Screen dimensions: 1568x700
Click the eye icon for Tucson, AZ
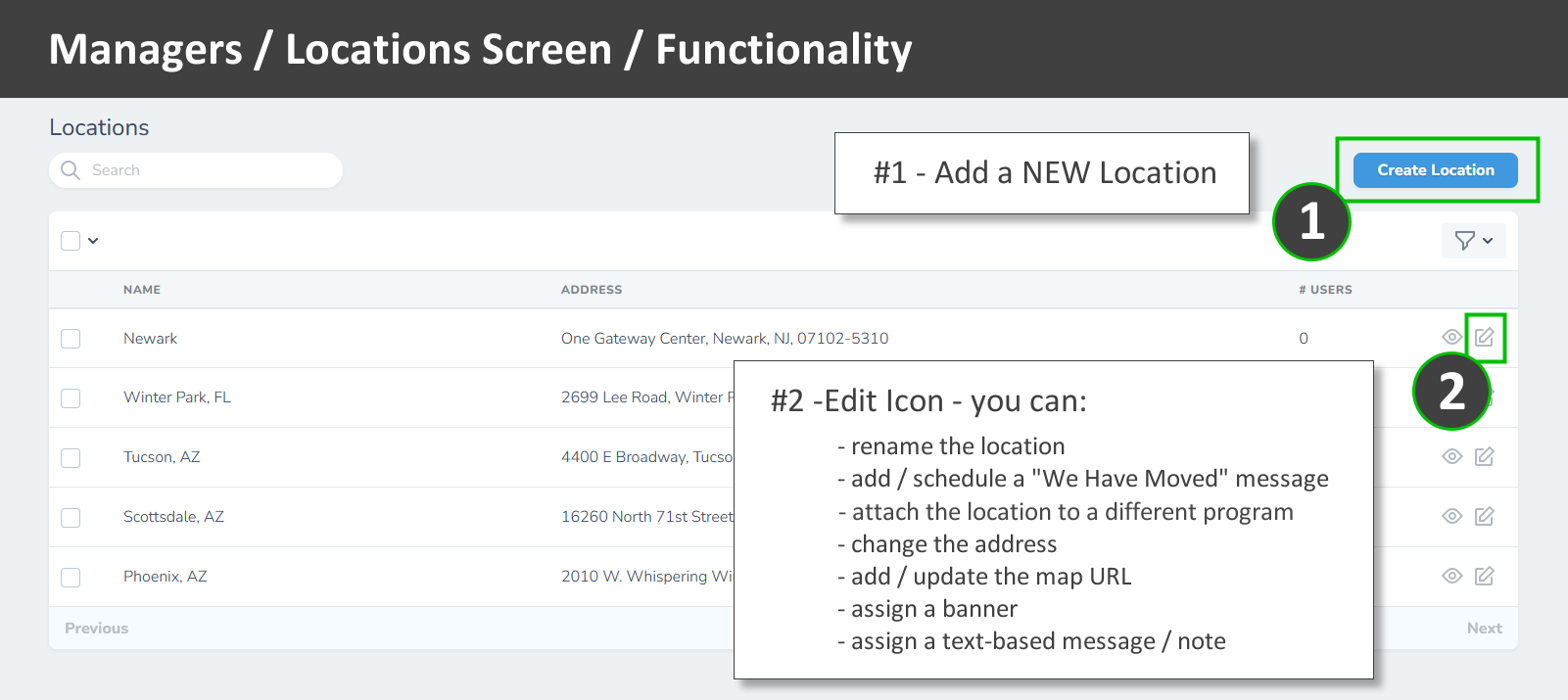click(1451, 457)
